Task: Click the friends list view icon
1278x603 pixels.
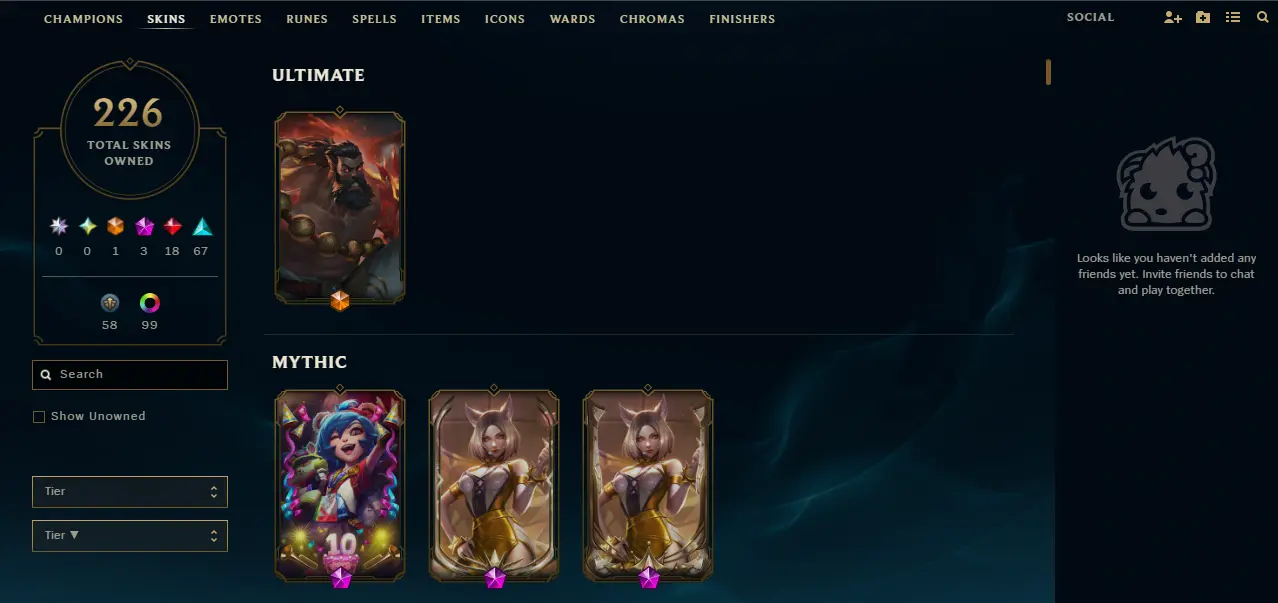Action: 1233,18
